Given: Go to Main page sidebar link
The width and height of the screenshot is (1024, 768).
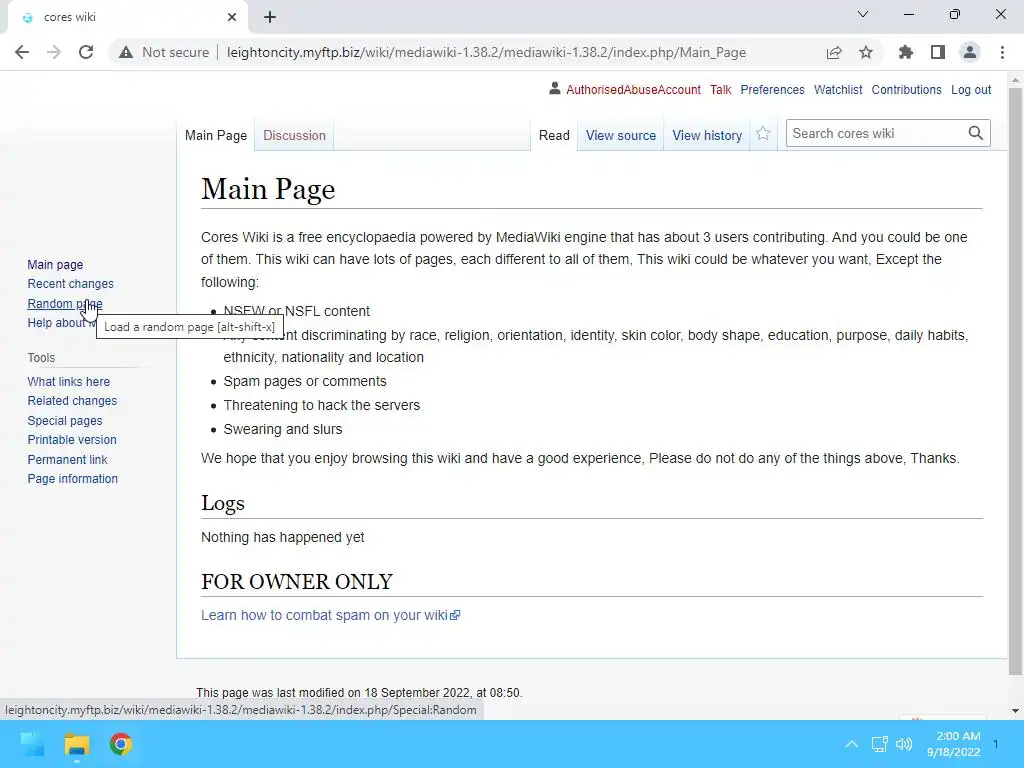Looking at the screenshot, I should click(56, 264).
